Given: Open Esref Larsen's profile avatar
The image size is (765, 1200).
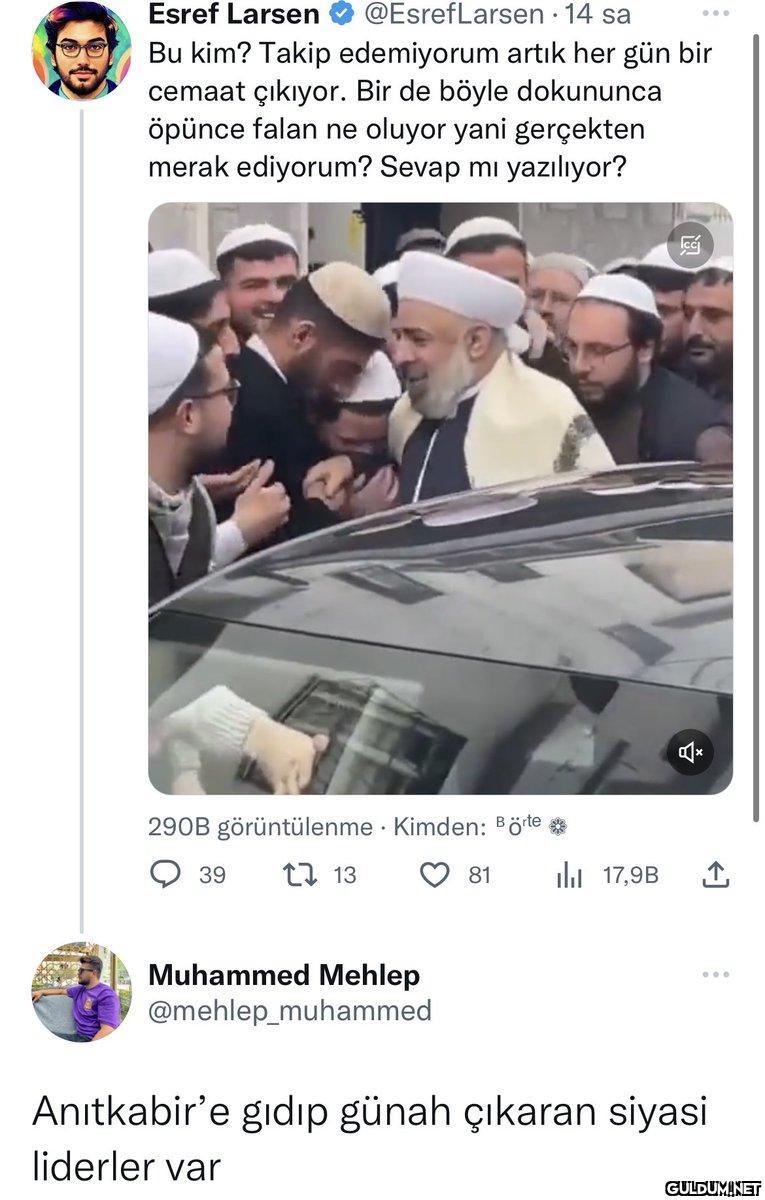Looking at the screenshot, I should pyautogui.click(x=81, y=50).
